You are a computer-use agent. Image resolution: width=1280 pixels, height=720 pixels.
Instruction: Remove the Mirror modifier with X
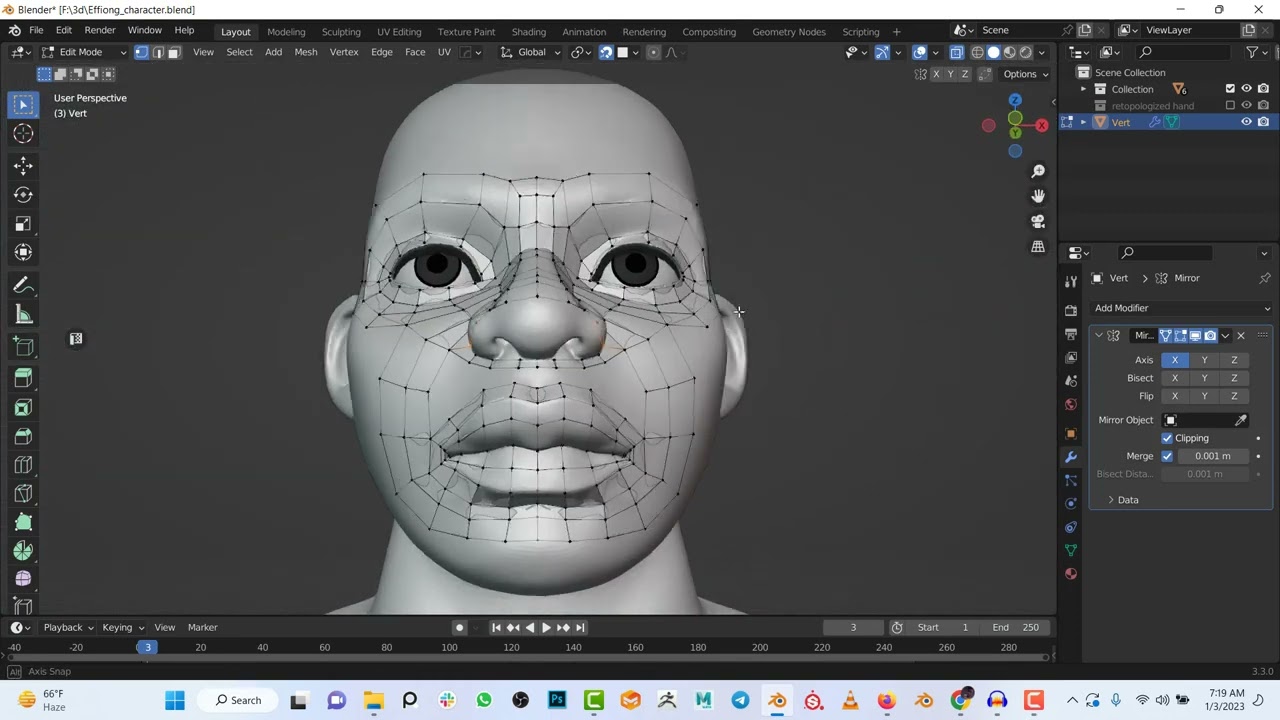pyautogui.click(x=1241, y=336)
